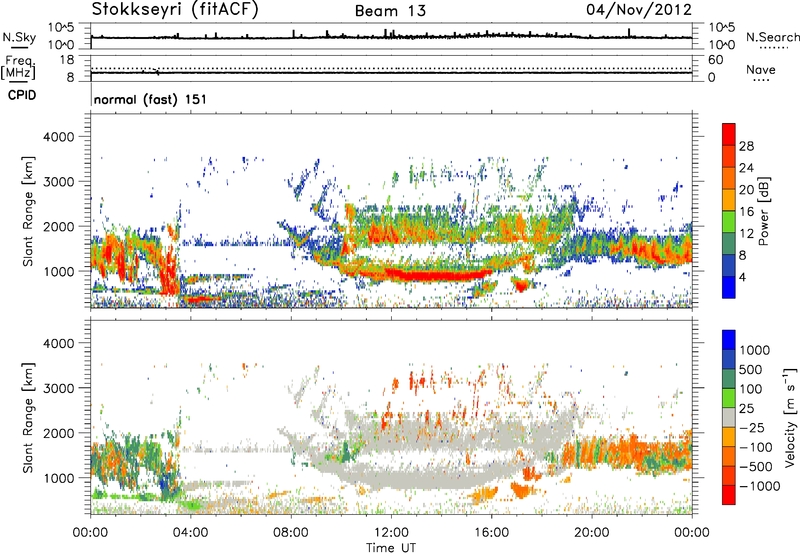This screenshot has height=554, width=800.
Task: Click the '4' value on the Power scale
Action: coord(742,277)
